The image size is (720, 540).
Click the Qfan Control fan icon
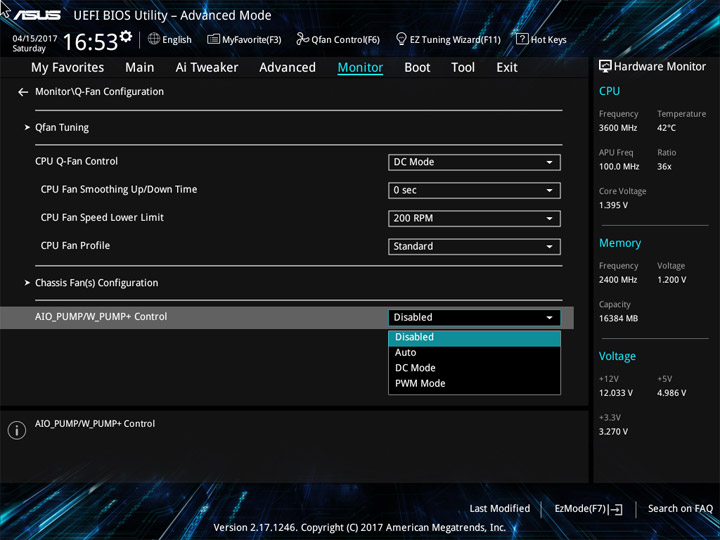point(302,39)
